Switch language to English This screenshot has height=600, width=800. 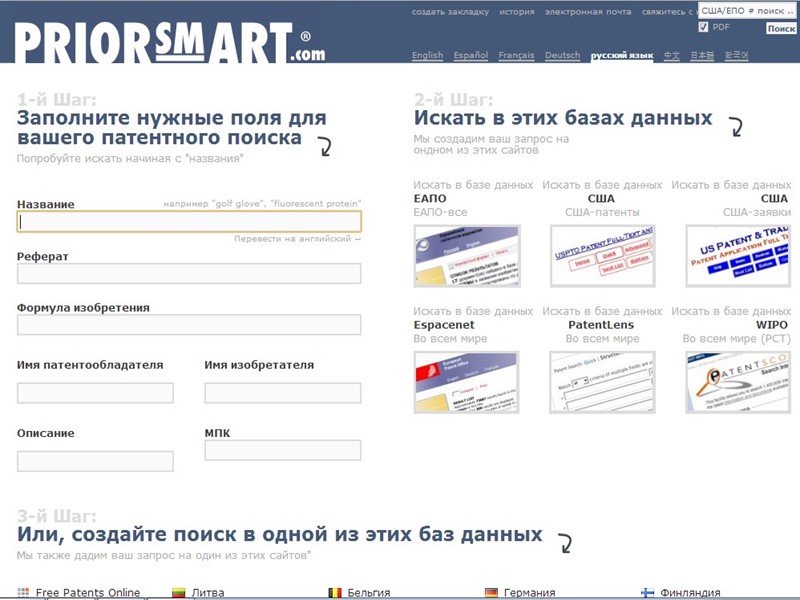[428, 55]
